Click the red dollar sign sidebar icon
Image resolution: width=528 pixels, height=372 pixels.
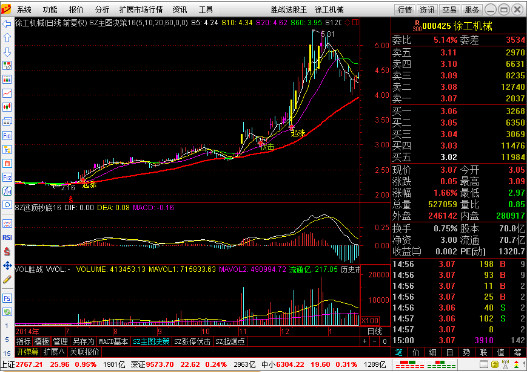(7, 251)
